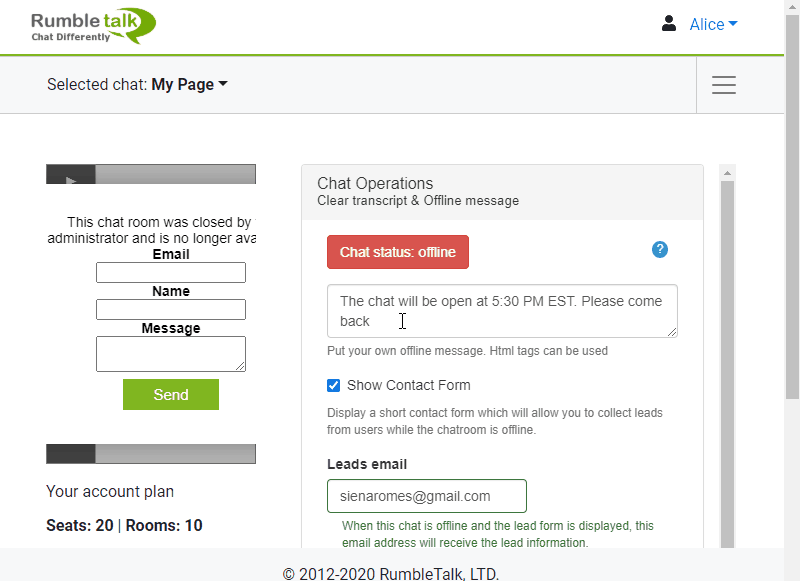The image size is (800, 581).
Task: Click the play arrow in chat preview header
Action: pos(71,180)
